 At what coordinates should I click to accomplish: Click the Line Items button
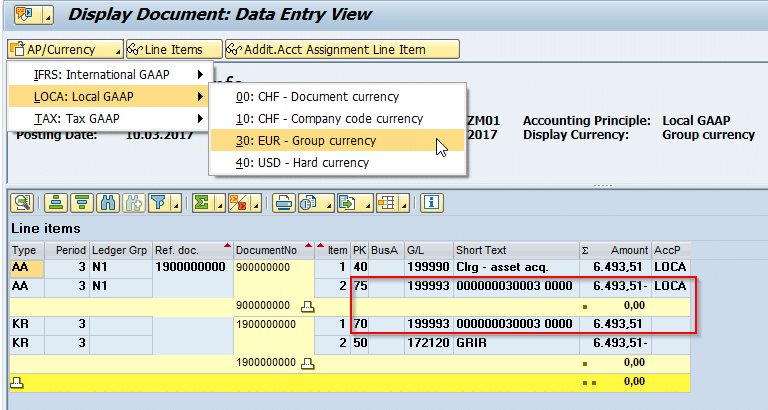click(172, 49)
